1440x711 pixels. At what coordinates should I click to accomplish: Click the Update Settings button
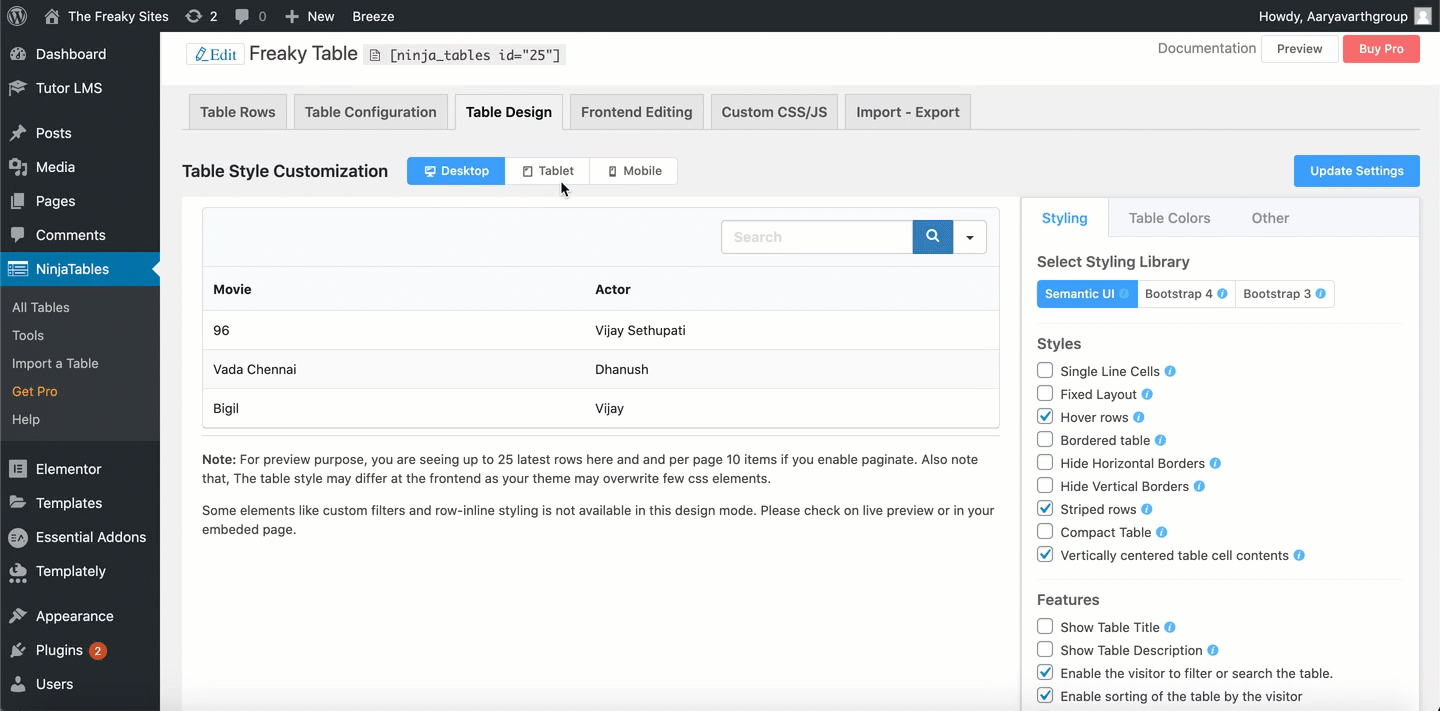pos(1357,171)
